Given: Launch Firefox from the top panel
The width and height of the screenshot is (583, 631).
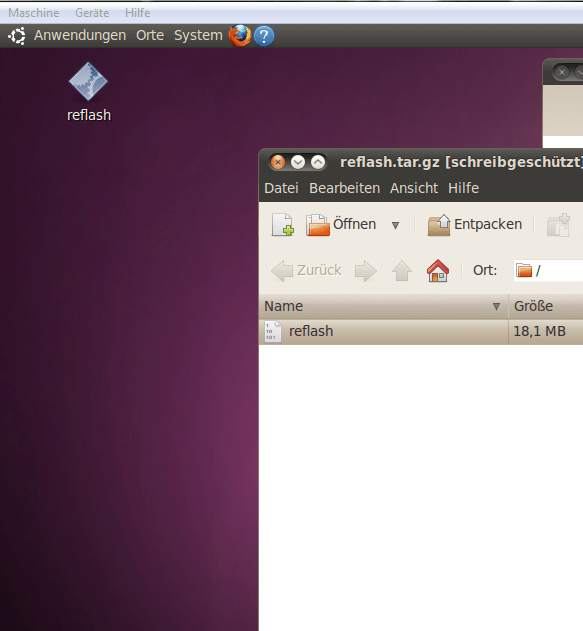Looking at the screenshot, I should tap(240, 36).
